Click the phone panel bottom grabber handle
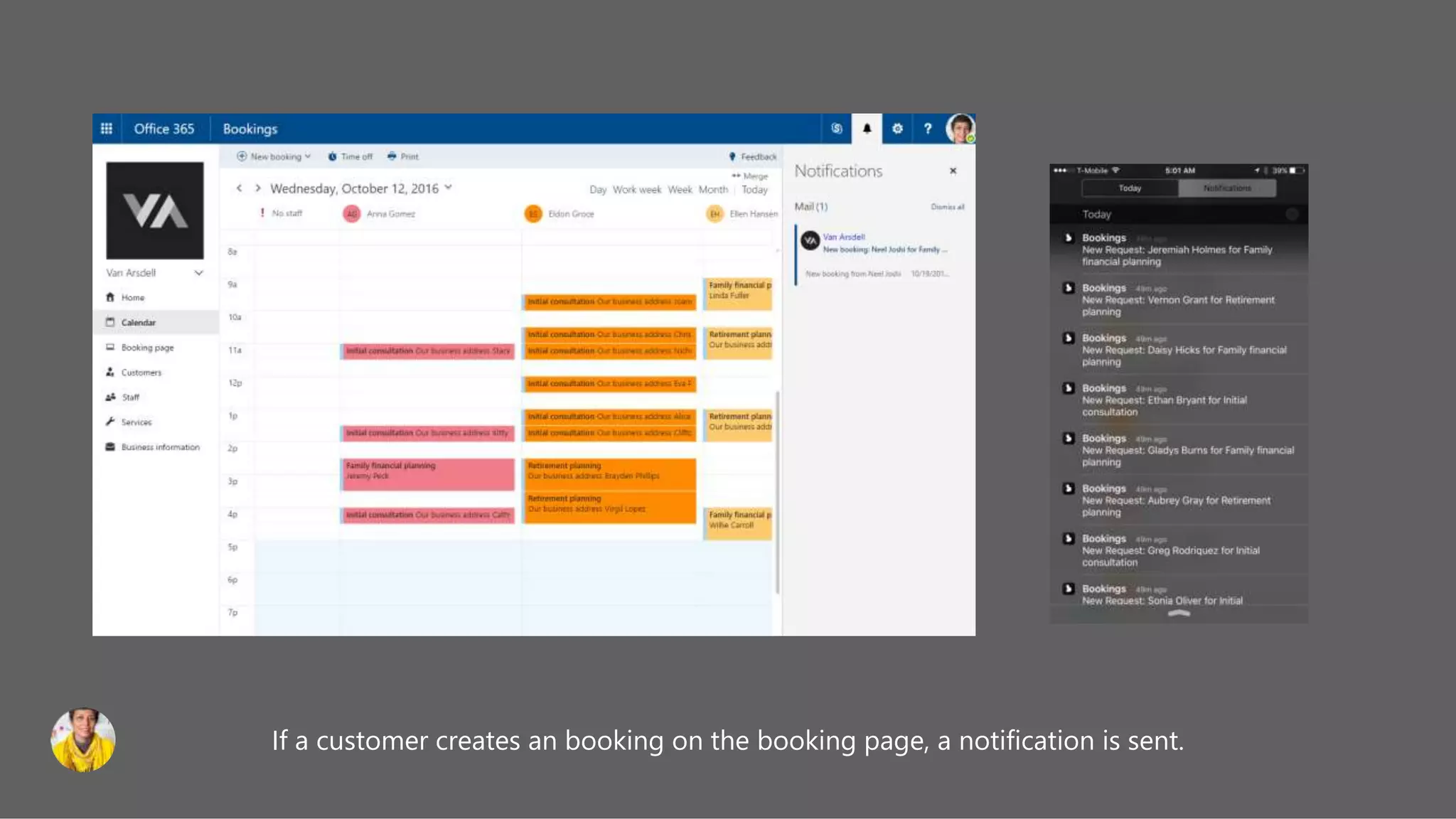 [1179, 613]
